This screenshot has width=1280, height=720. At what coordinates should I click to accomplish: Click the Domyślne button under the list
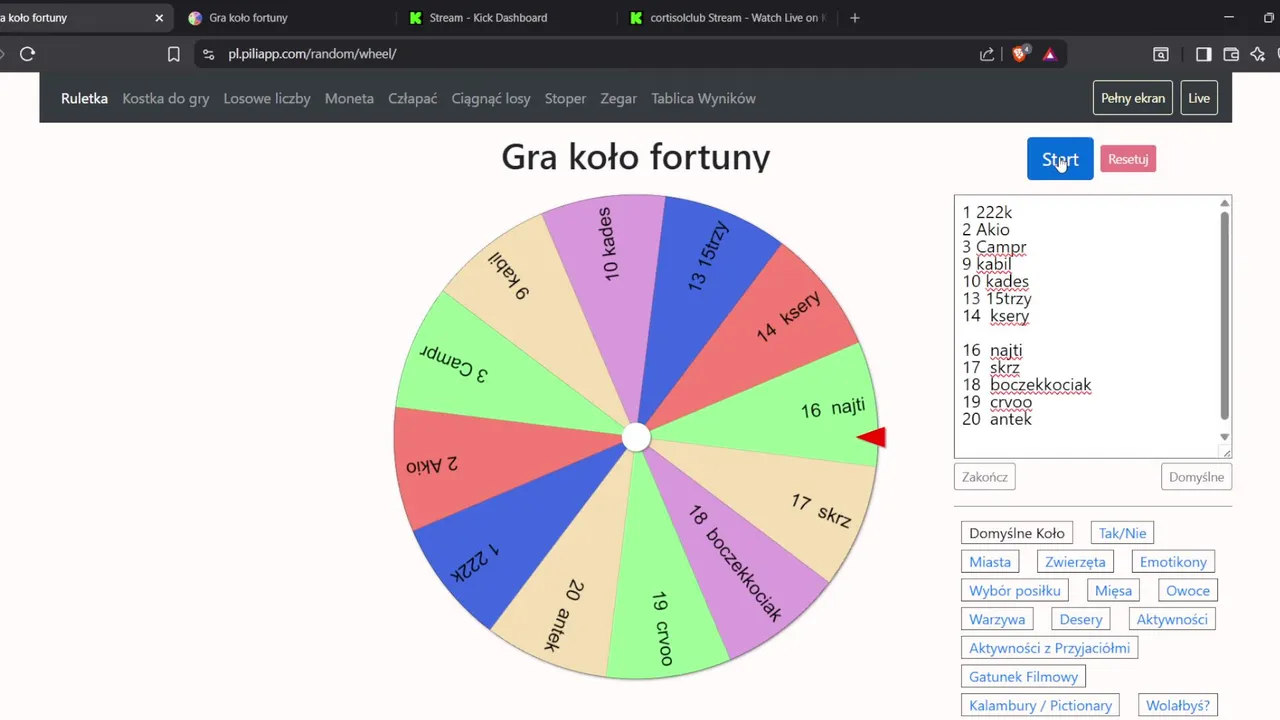tap(1196, 477)
